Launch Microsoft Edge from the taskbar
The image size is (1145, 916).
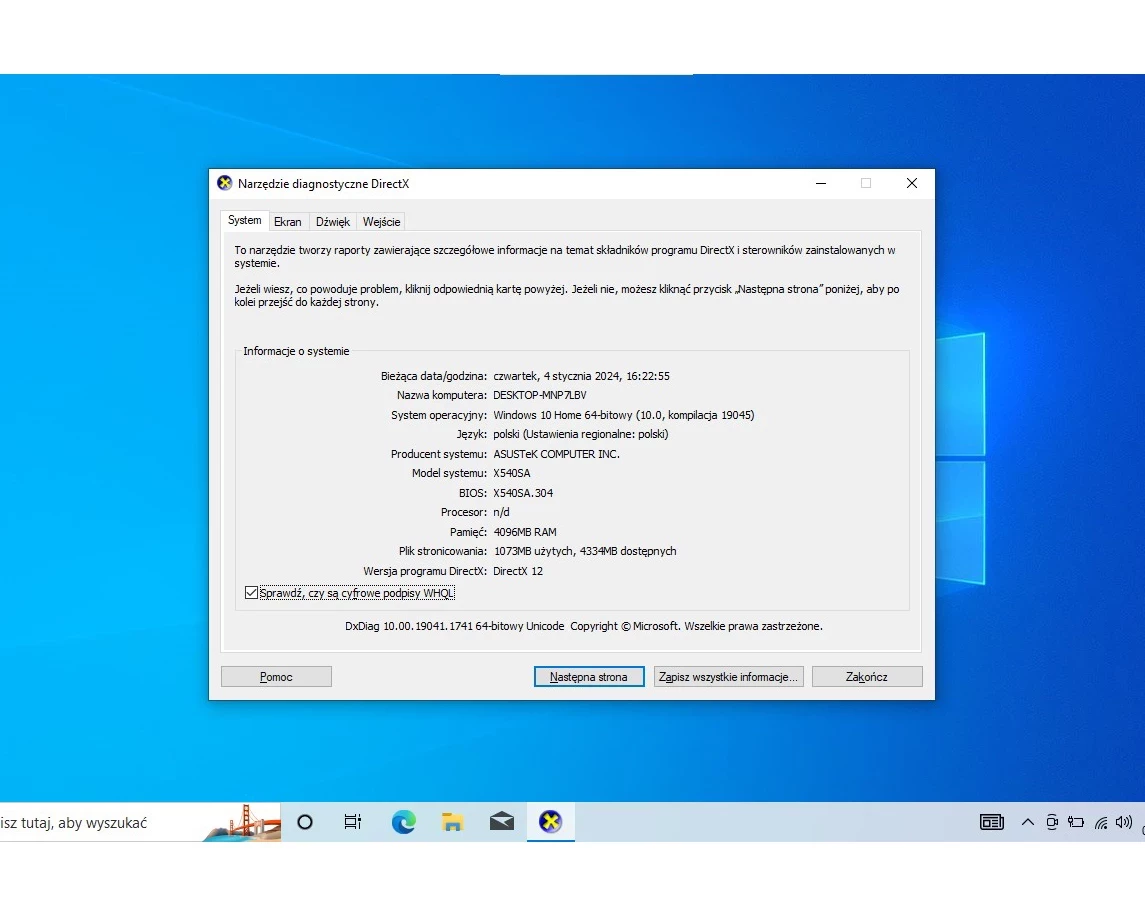click(403, 823)
